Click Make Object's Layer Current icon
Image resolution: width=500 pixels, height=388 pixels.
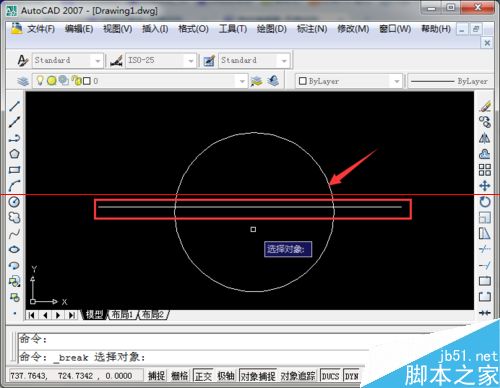[257, 81]
